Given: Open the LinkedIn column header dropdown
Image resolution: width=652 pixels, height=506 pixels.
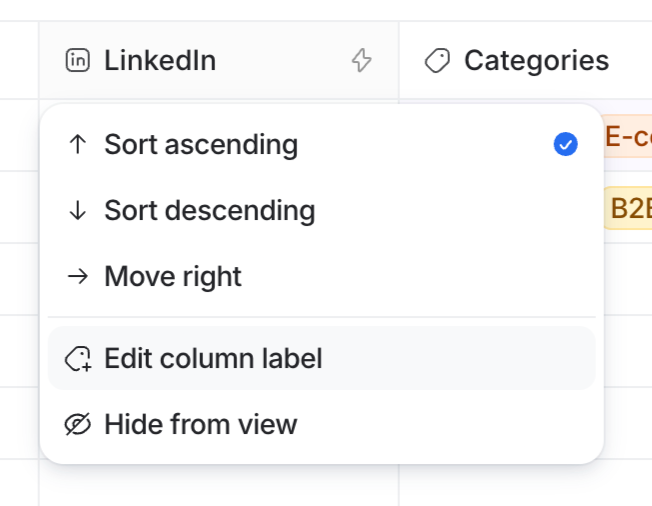Looking at the screenshot, I should (160, 61).
